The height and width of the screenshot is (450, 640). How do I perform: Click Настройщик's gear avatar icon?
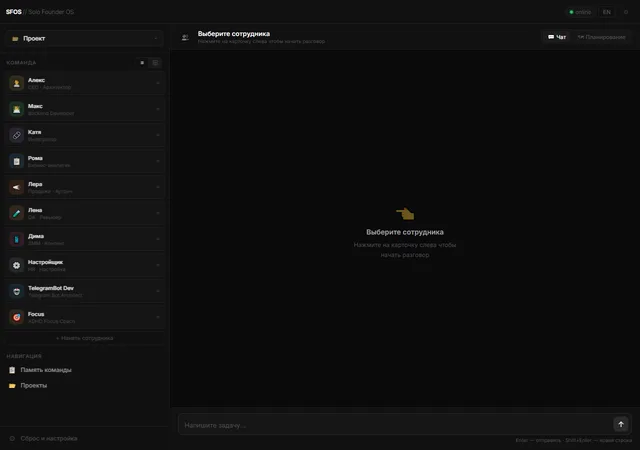(16, 265)
